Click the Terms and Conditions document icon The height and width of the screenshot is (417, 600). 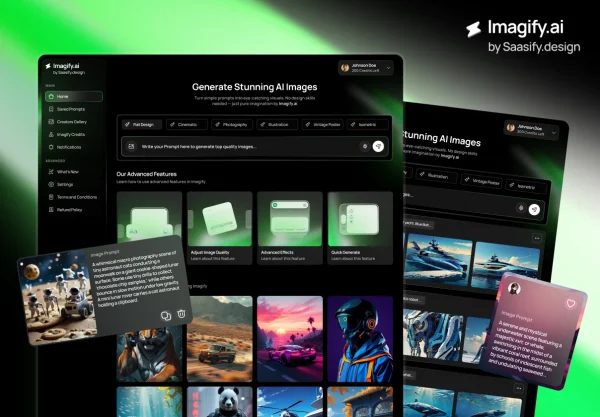pos(51,197)
